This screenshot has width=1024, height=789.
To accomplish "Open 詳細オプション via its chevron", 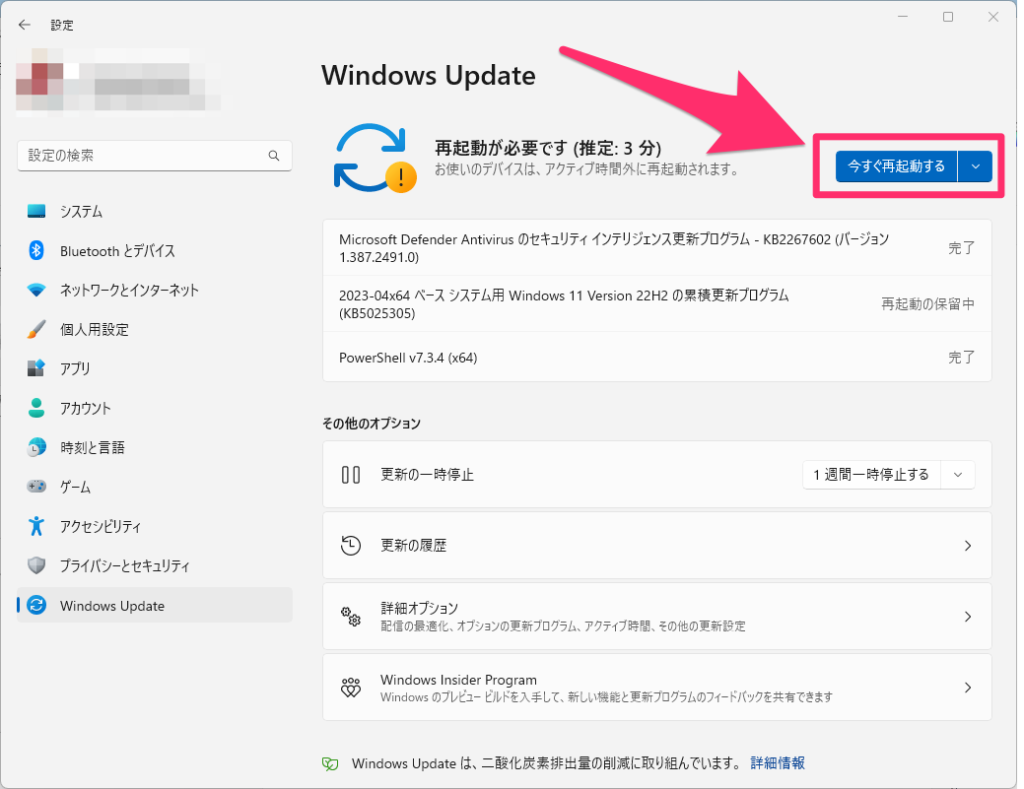I will click(968, 616).
